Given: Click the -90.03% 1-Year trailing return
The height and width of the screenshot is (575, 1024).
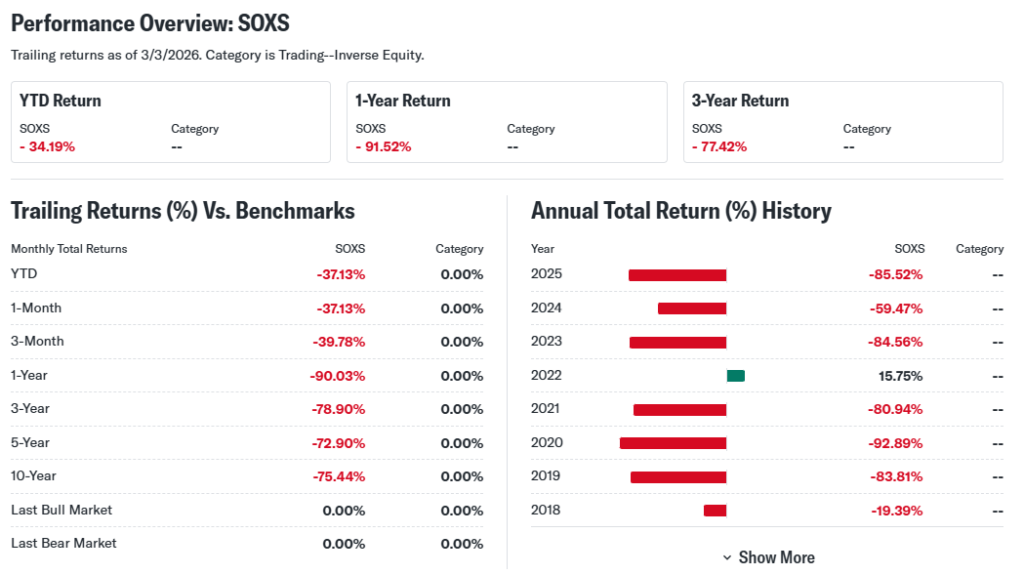Looking at the screenshot, I should coord(338,376).
